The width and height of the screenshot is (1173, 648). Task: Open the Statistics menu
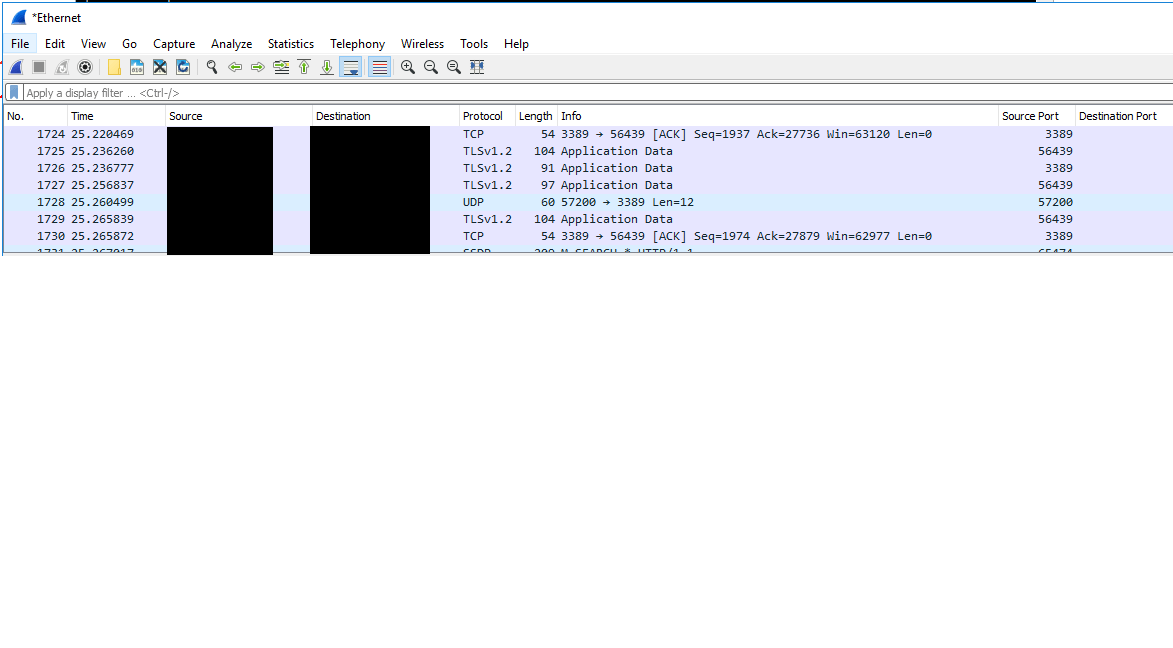click(x=291, y=44)
